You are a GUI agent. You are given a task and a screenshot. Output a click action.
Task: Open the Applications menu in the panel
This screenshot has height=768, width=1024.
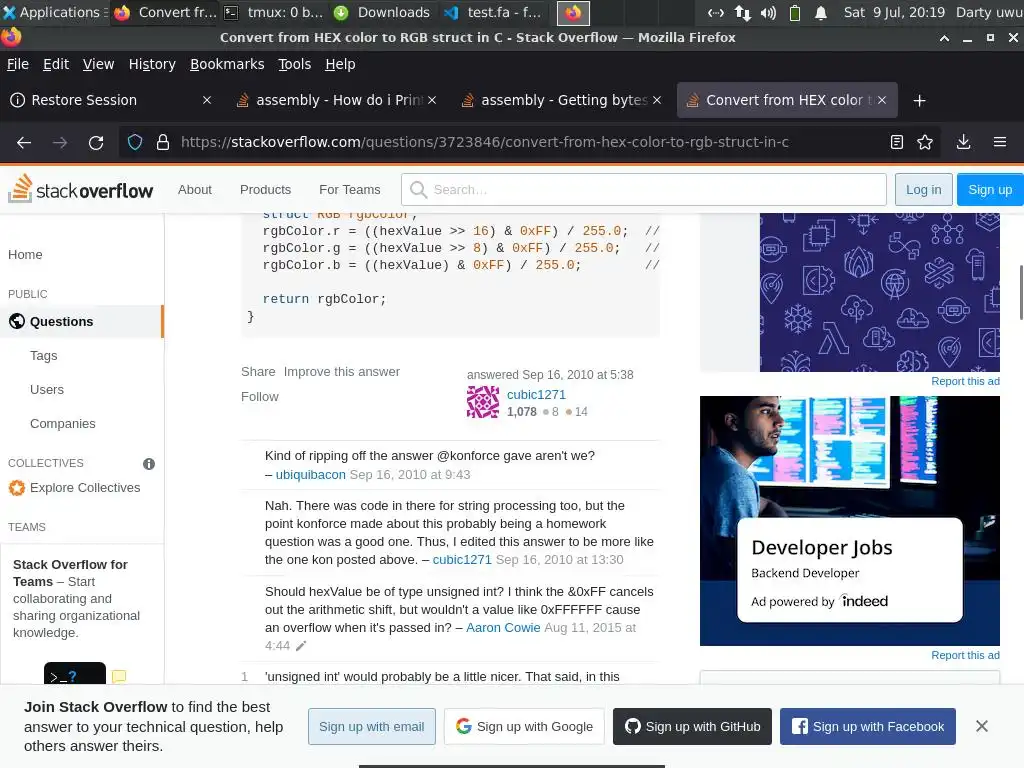click(x=54, y=12)
